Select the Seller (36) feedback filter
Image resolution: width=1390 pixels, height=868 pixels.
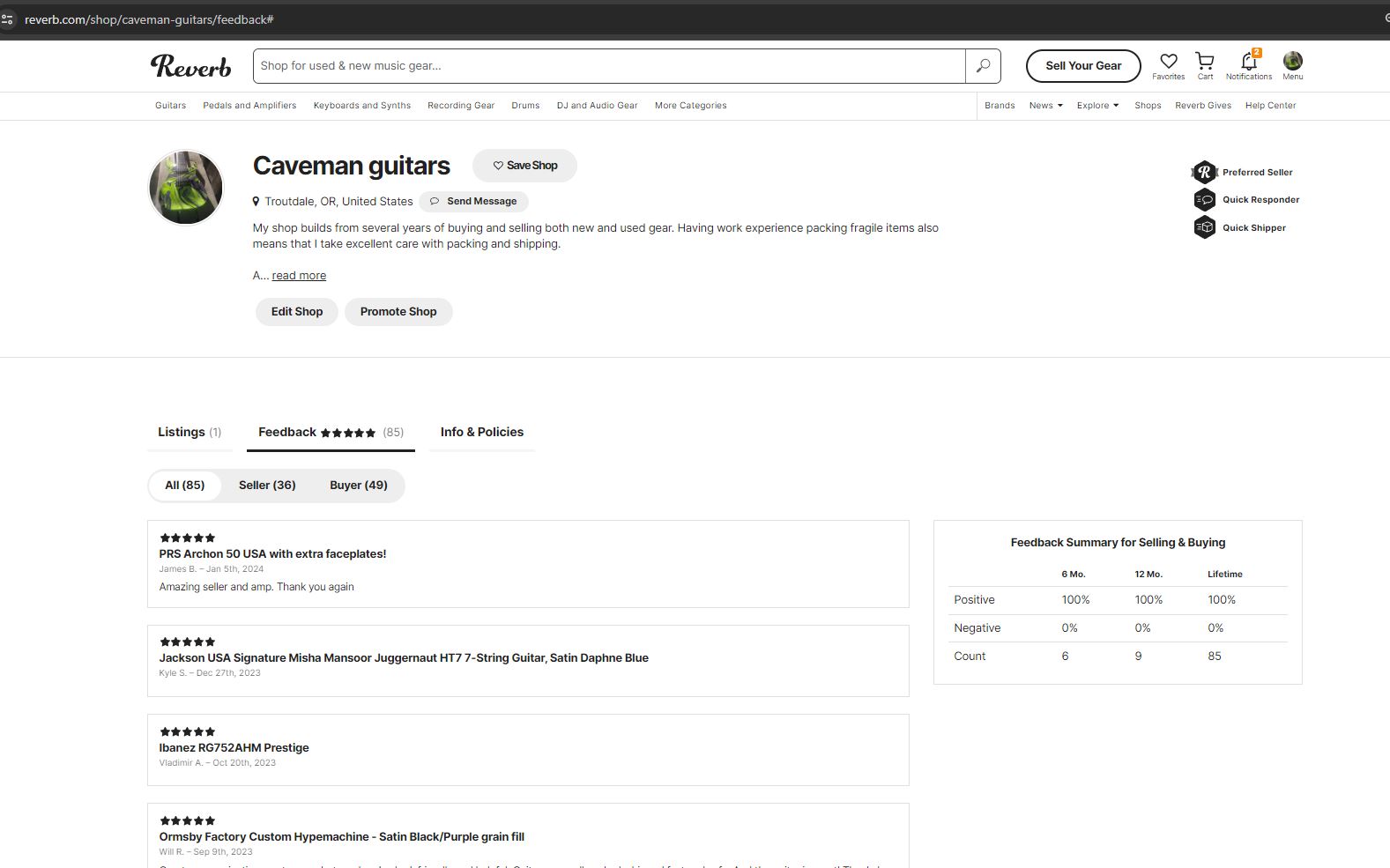coord(267,486)
